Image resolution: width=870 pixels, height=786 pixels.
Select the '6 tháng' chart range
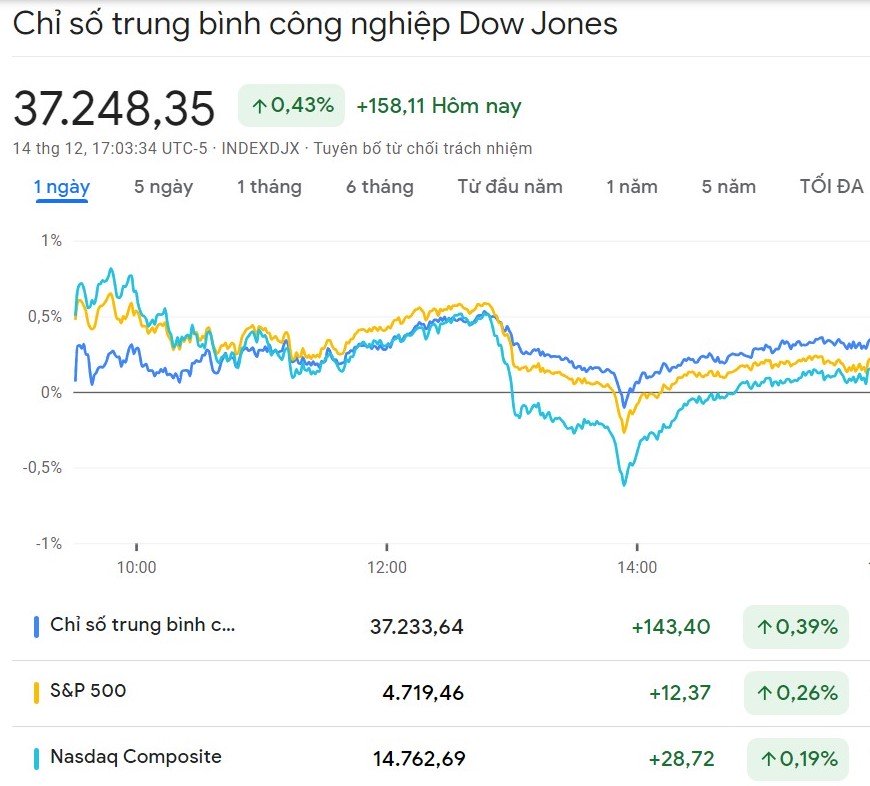[x=379, y=186]
